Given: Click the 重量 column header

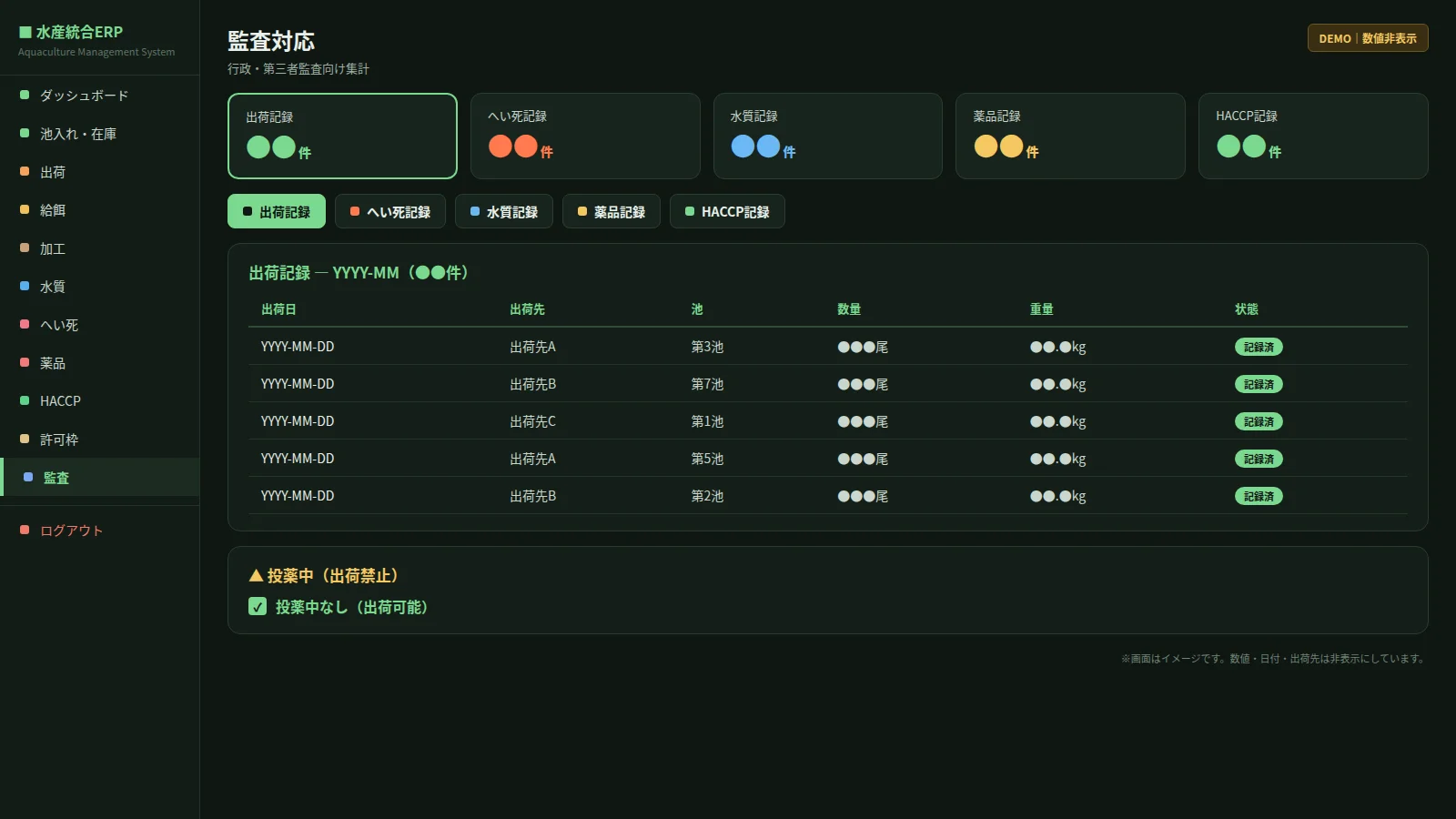Looking at the screenshot, I should click(x=1042, y=309).
